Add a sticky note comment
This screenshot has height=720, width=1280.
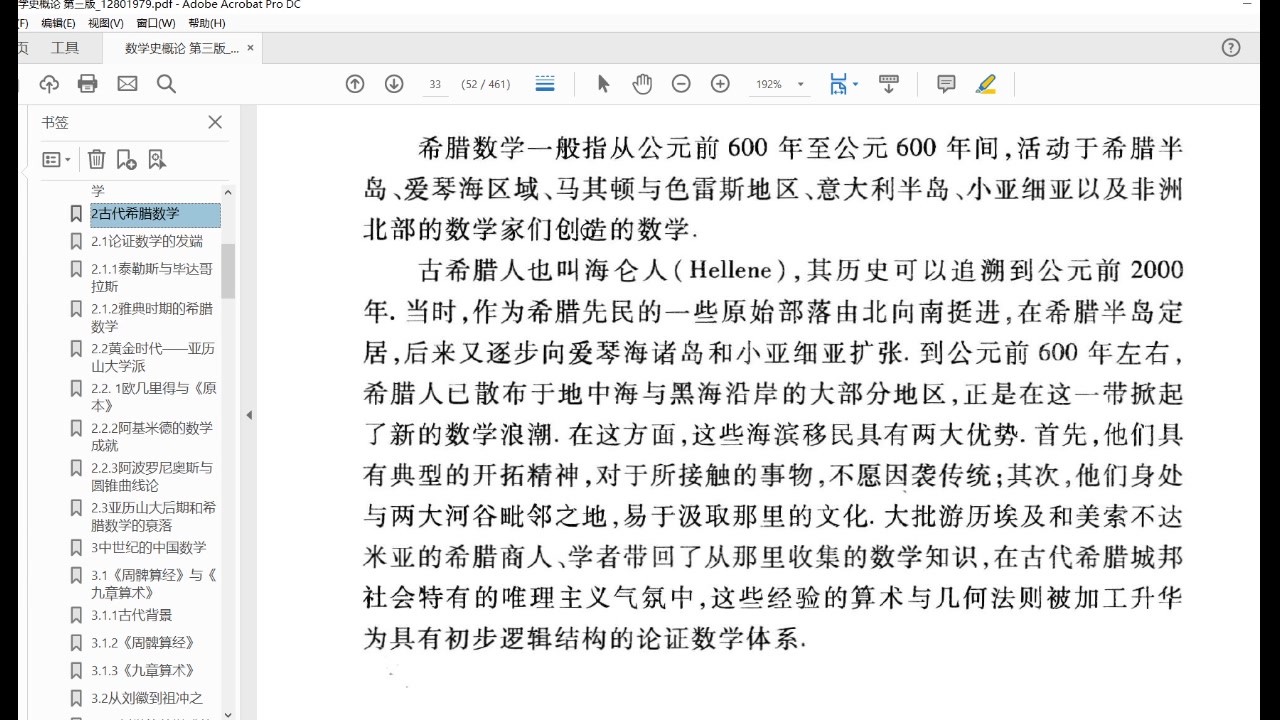pyautogui.click(x=946, y=84)
